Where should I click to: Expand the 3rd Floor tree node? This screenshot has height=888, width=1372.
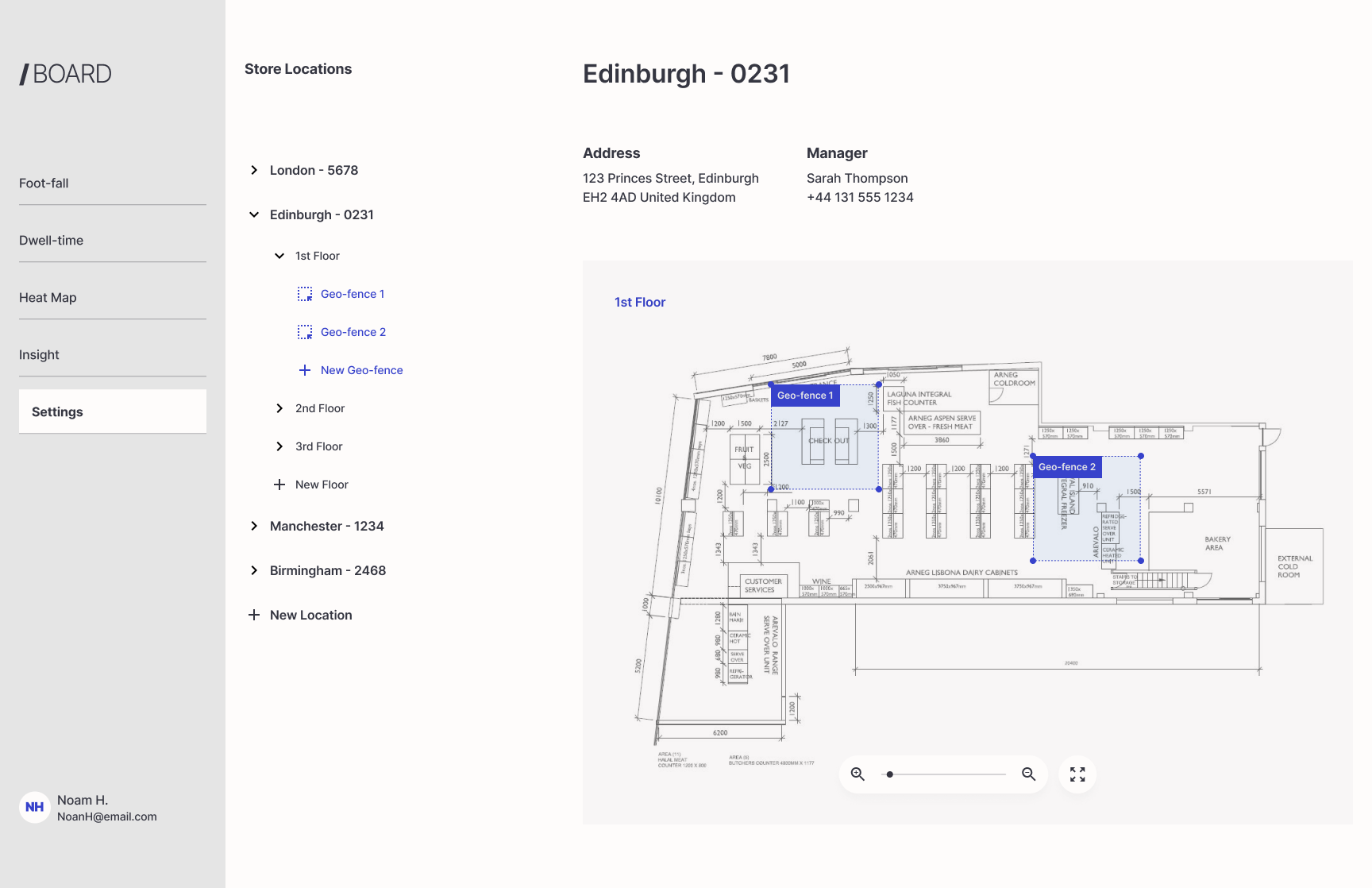pyautogui.click(x=279, y=446)
